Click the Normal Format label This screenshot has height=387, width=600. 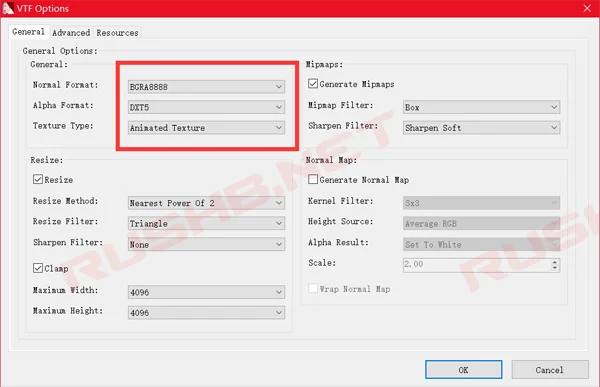65,85
